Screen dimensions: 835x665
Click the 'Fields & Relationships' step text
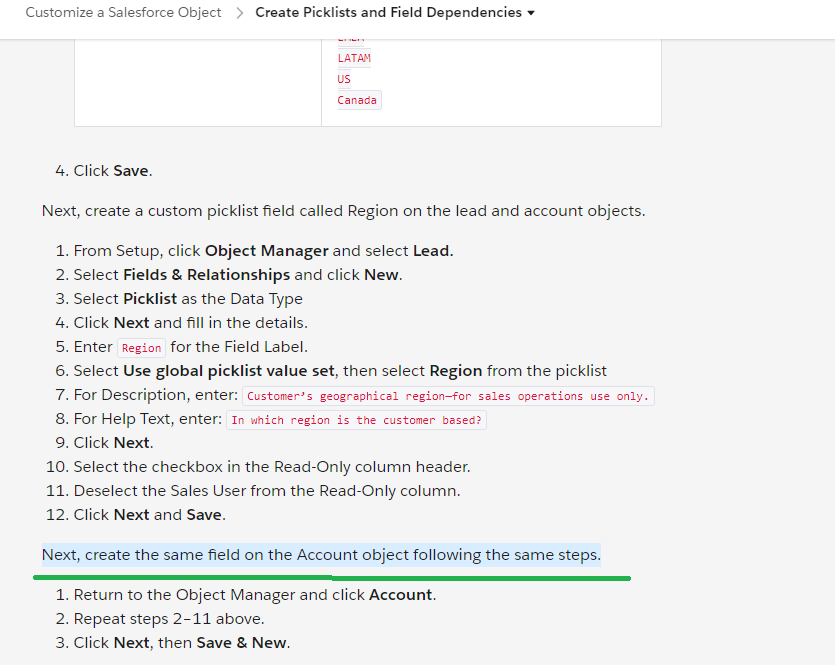click(x=238, y=275)
